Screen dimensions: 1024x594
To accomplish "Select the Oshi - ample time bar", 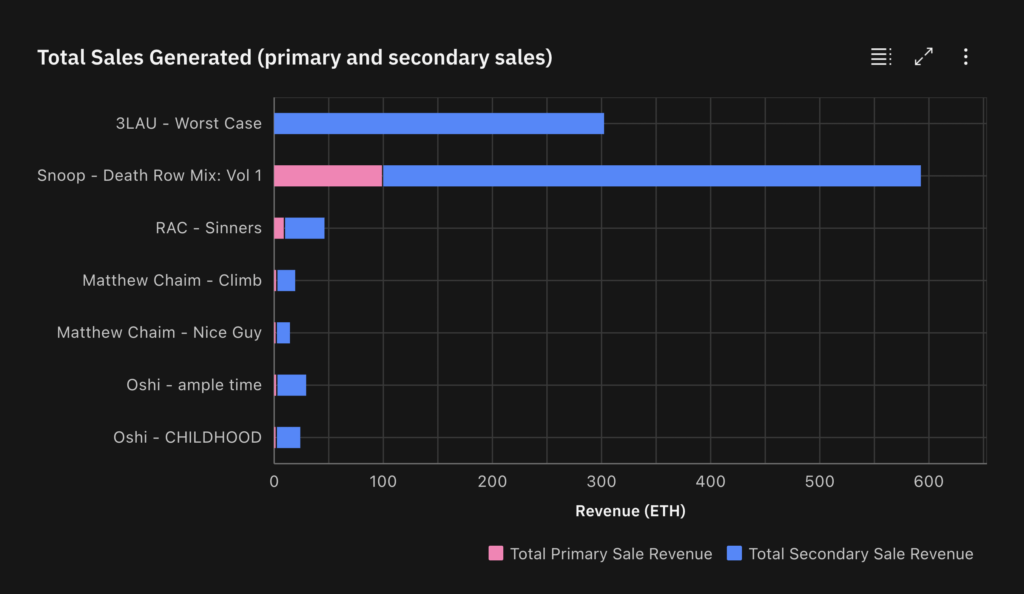I will [x=290, y=384].
